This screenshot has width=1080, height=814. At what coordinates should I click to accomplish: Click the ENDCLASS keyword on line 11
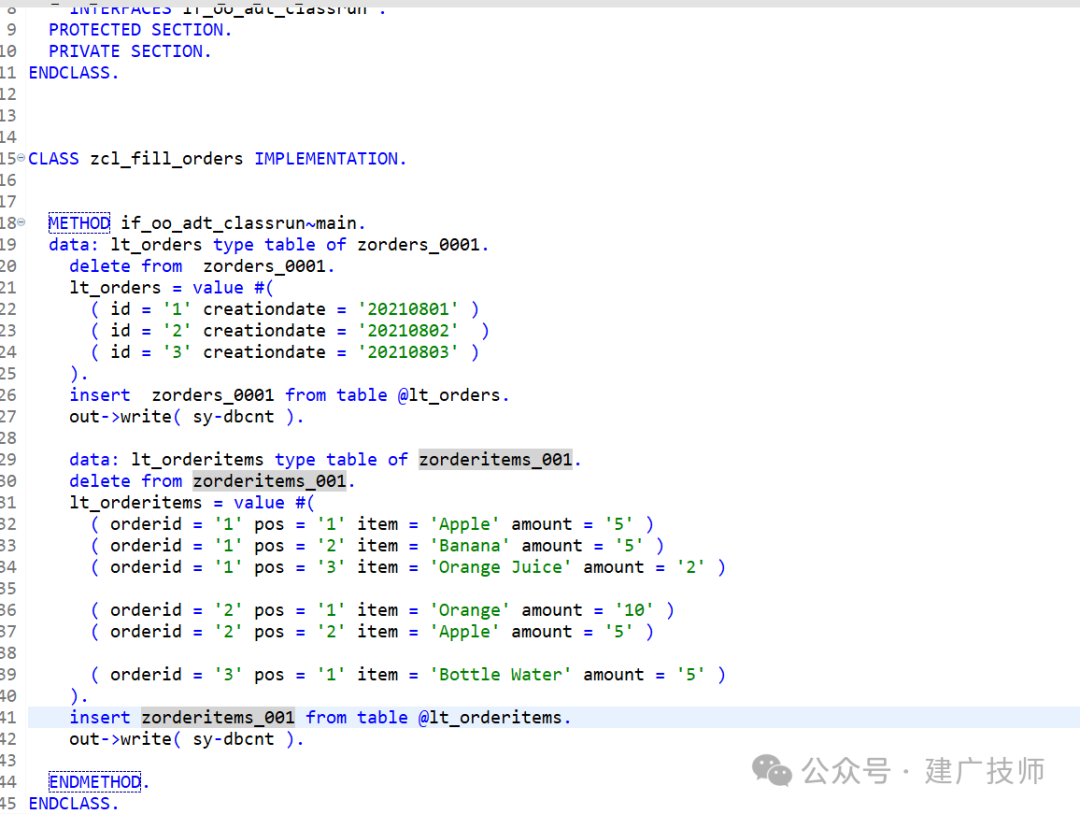point(73,73)
